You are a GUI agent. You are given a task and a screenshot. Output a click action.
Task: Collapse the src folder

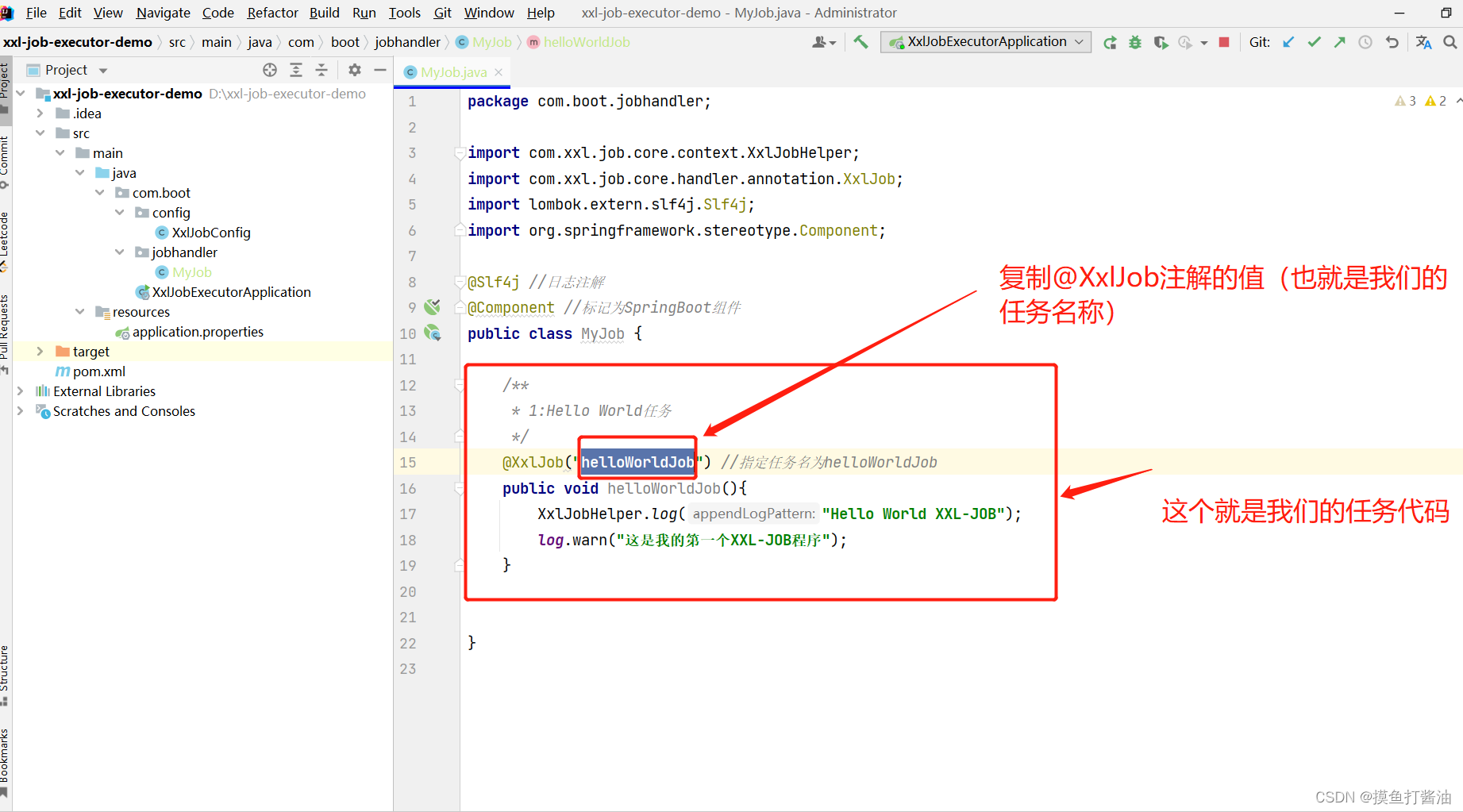pos(40,133)
